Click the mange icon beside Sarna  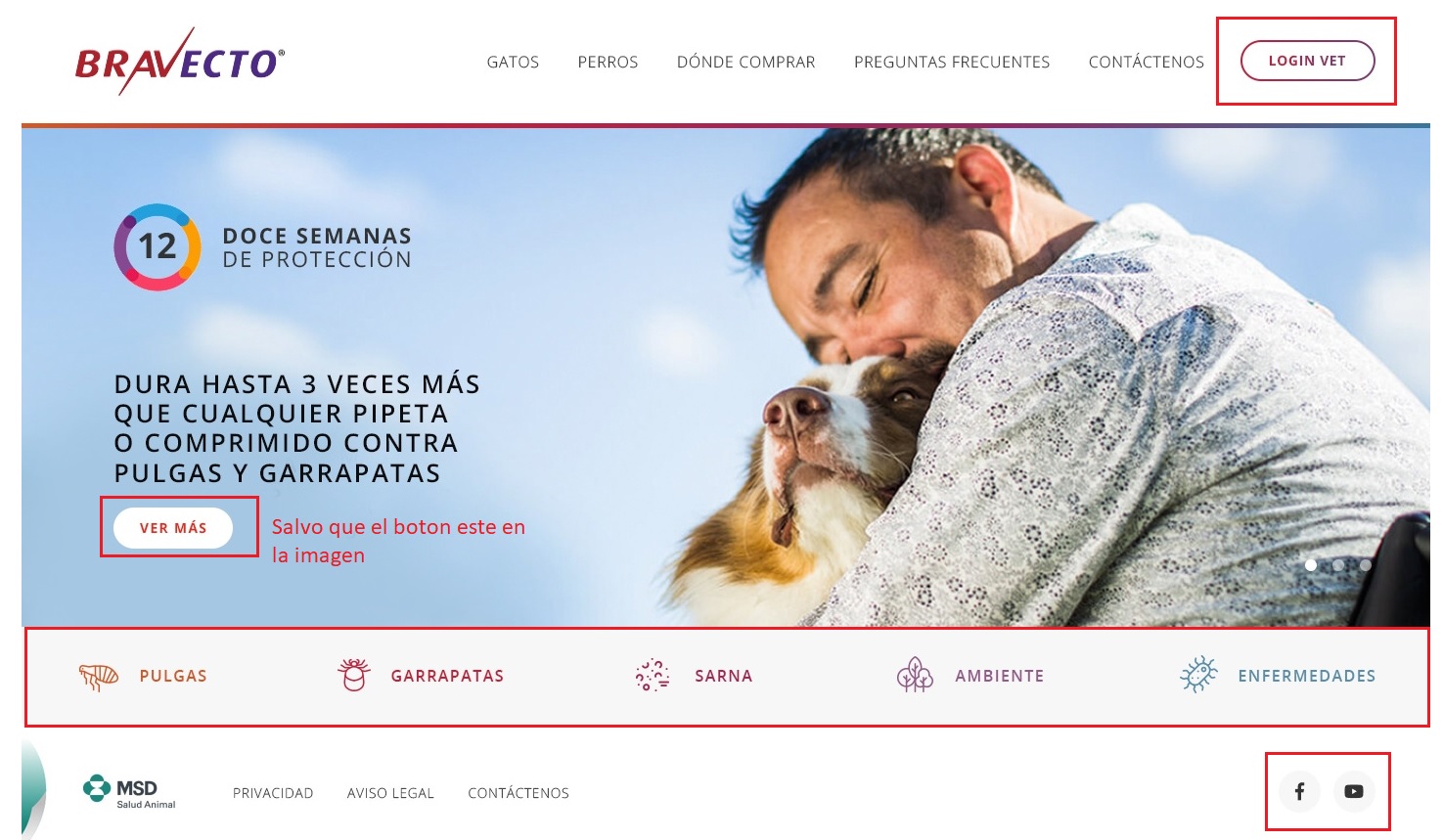[x=653, y=676]
